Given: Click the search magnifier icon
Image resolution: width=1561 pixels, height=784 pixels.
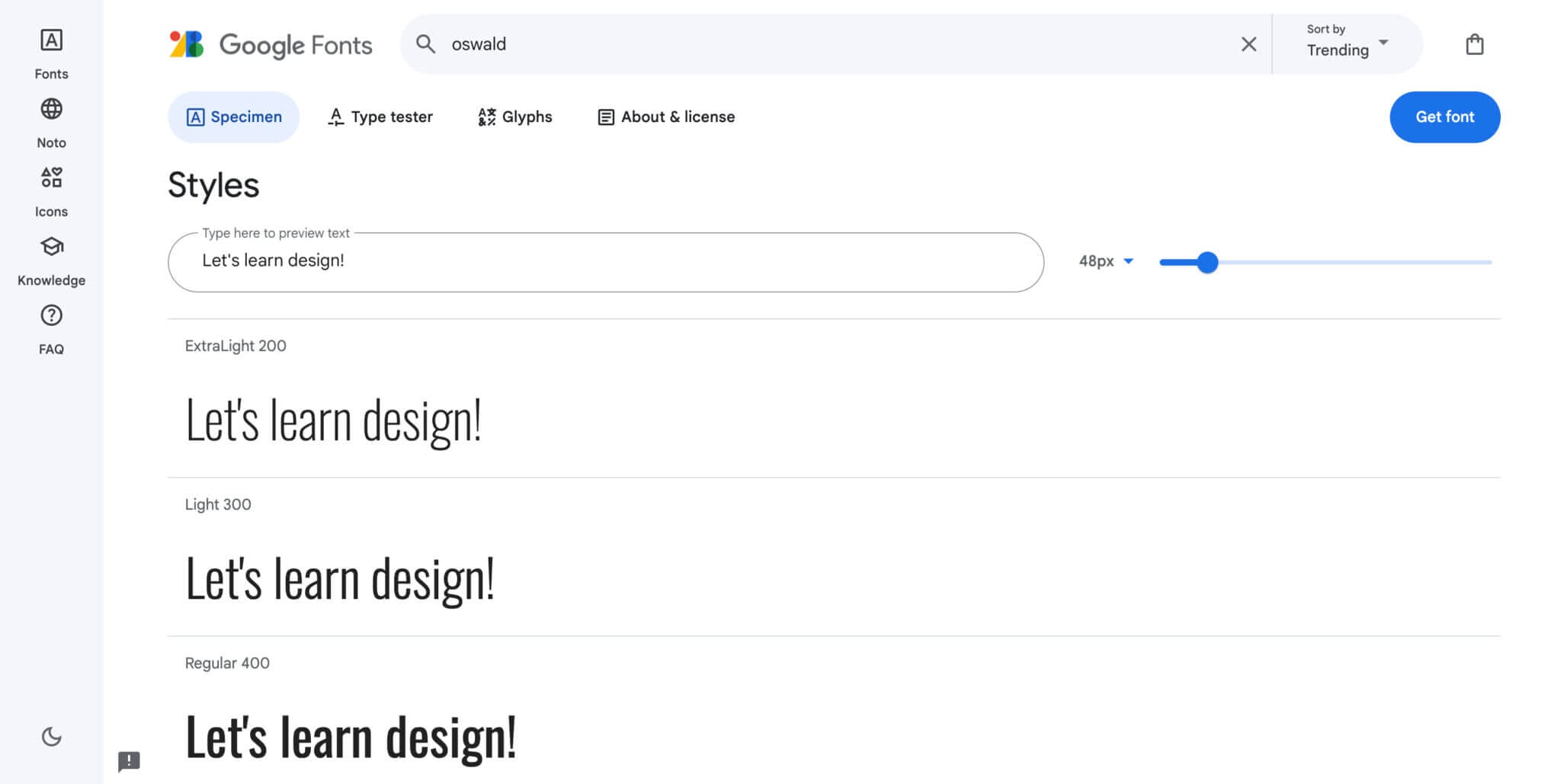Looking at the screenshot, I should pyautogui.click(x=425, y=44).
